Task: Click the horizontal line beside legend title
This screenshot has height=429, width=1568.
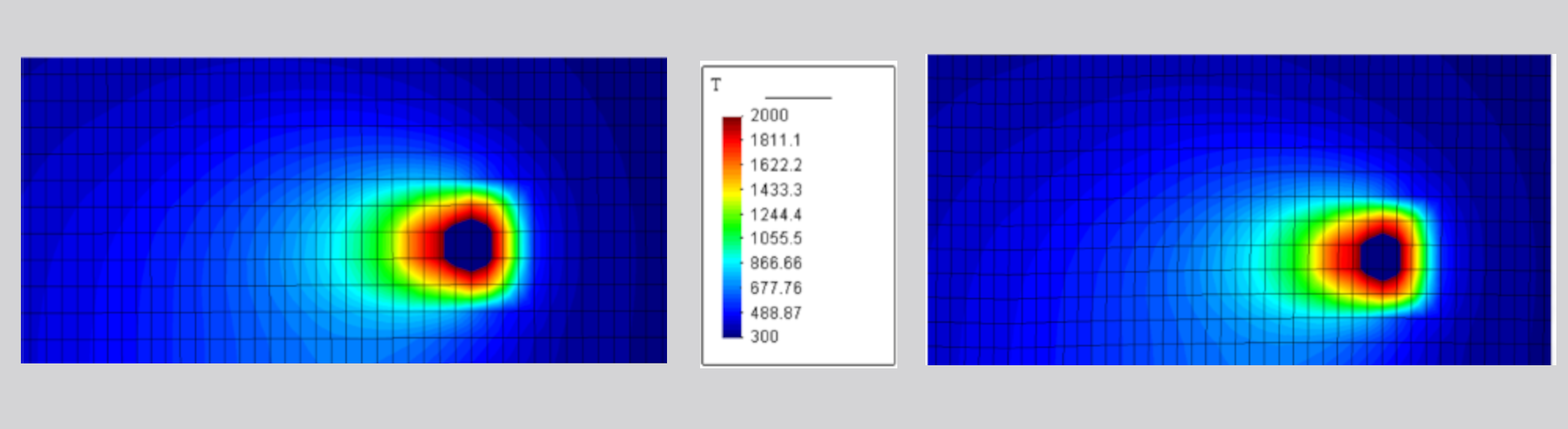Action: (798, 97)
